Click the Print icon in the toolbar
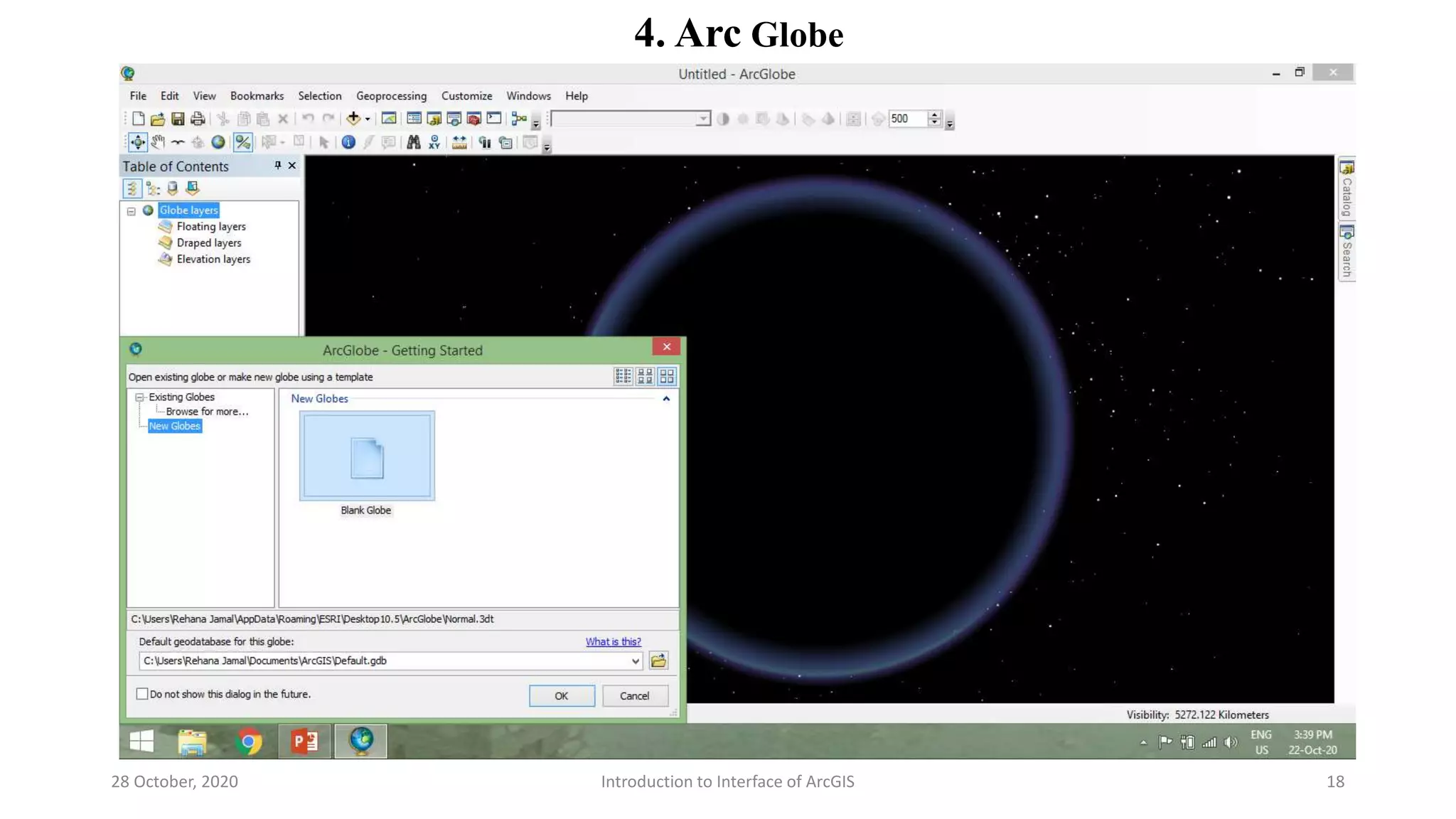The image size is (1456, 819). tap(198, 119)
